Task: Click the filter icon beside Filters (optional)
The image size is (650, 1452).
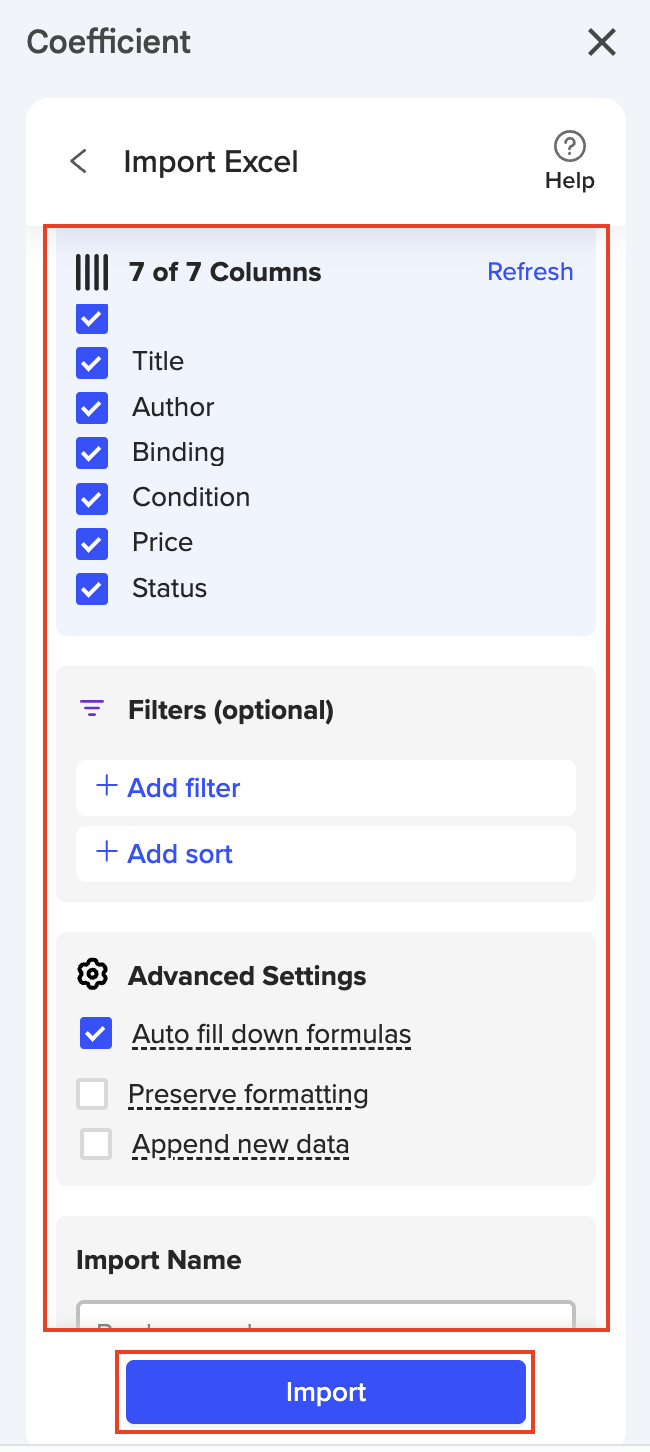Action: (92, 710)
